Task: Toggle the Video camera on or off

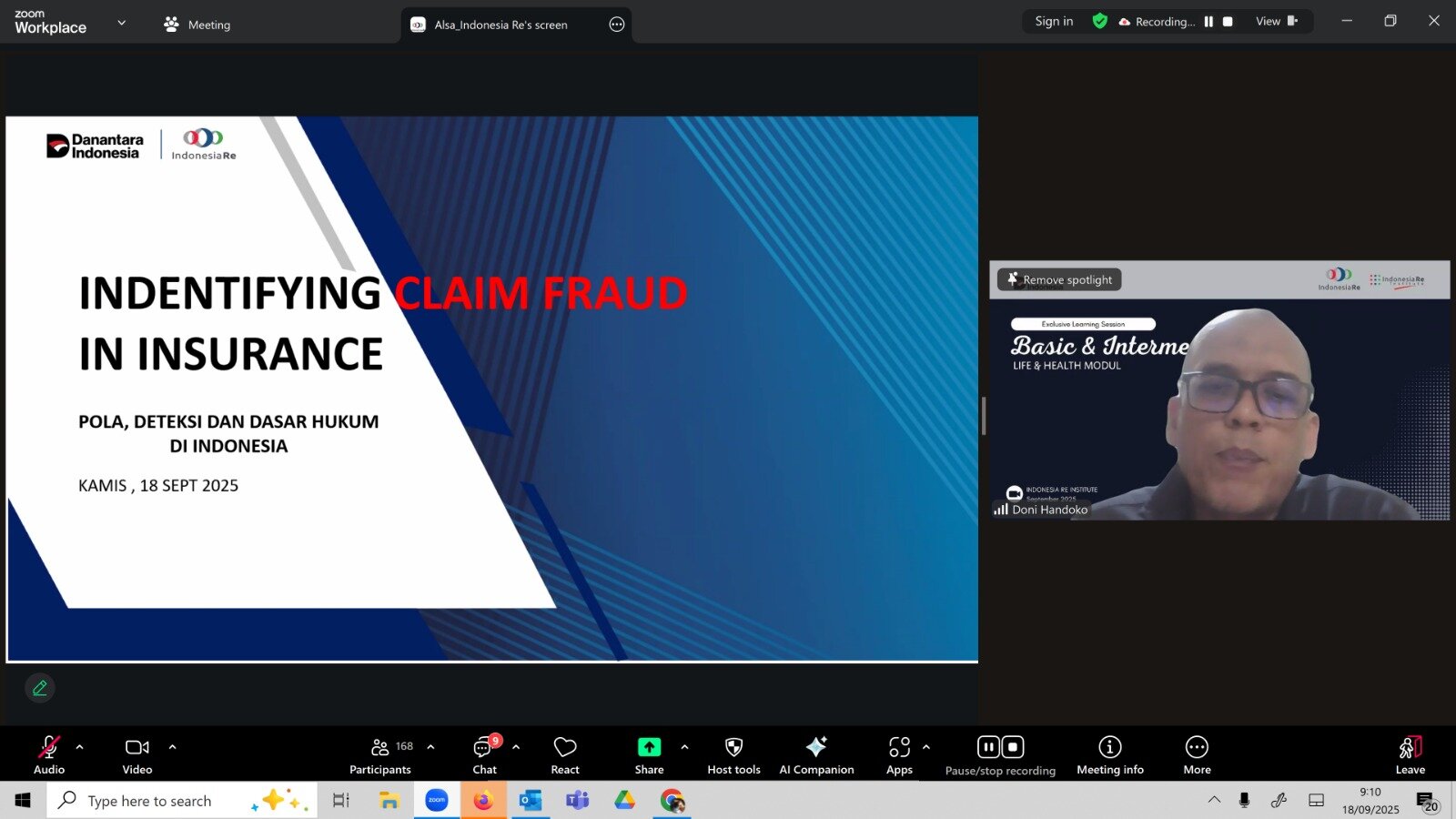Action: click(x=137, y=748)
